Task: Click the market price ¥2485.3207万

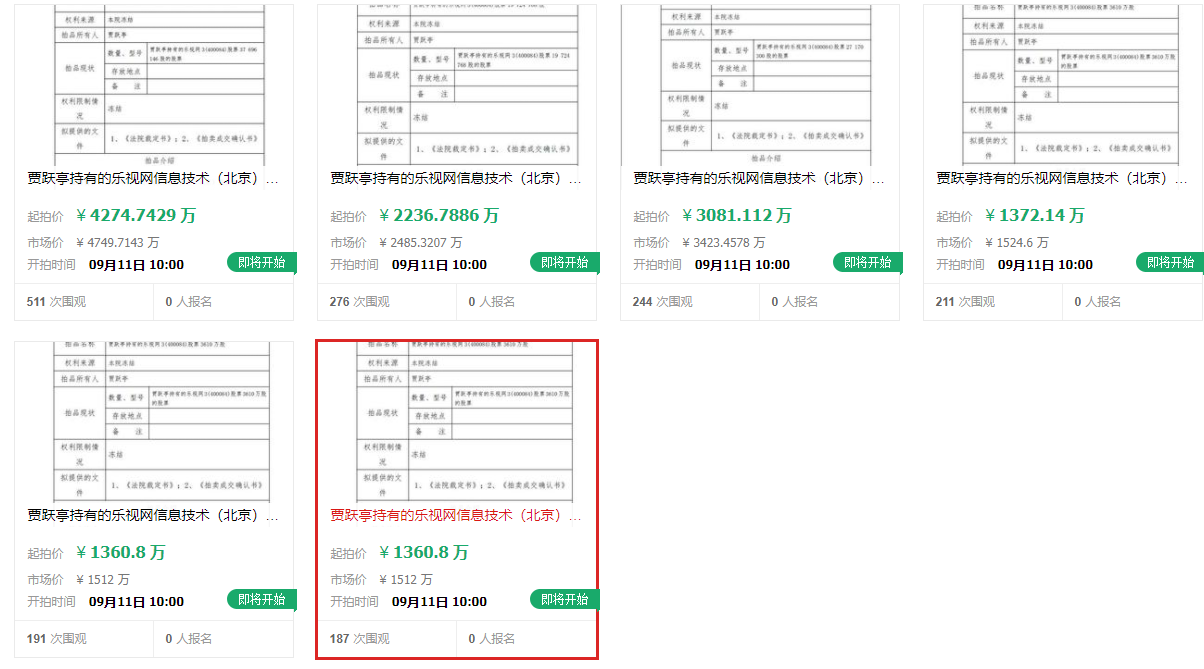Action: point(421,243)
